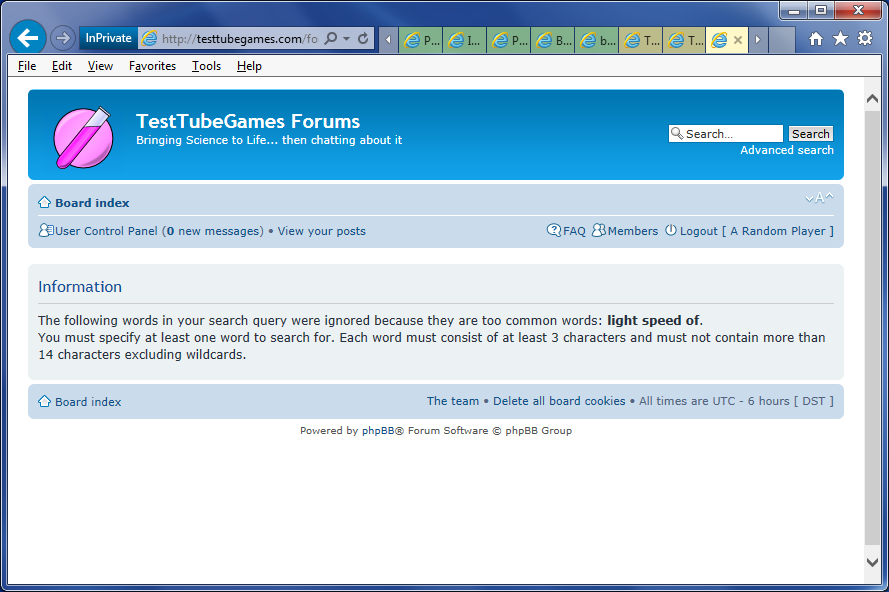Open browser Tools gear icon

coord(865,39)
